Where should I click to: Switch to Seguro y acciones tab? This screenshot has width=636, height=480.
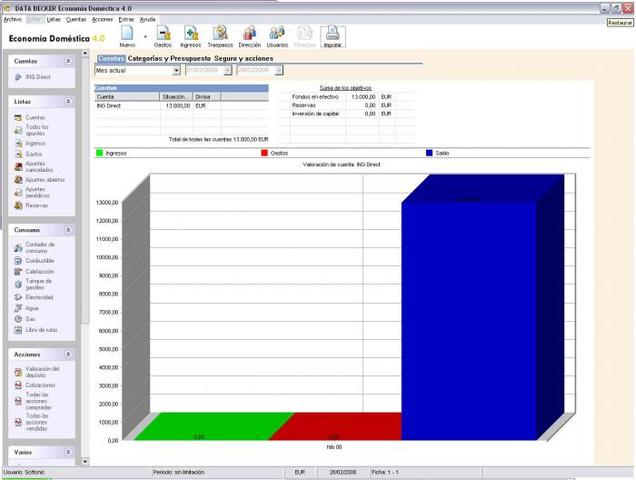coord(244,58)
